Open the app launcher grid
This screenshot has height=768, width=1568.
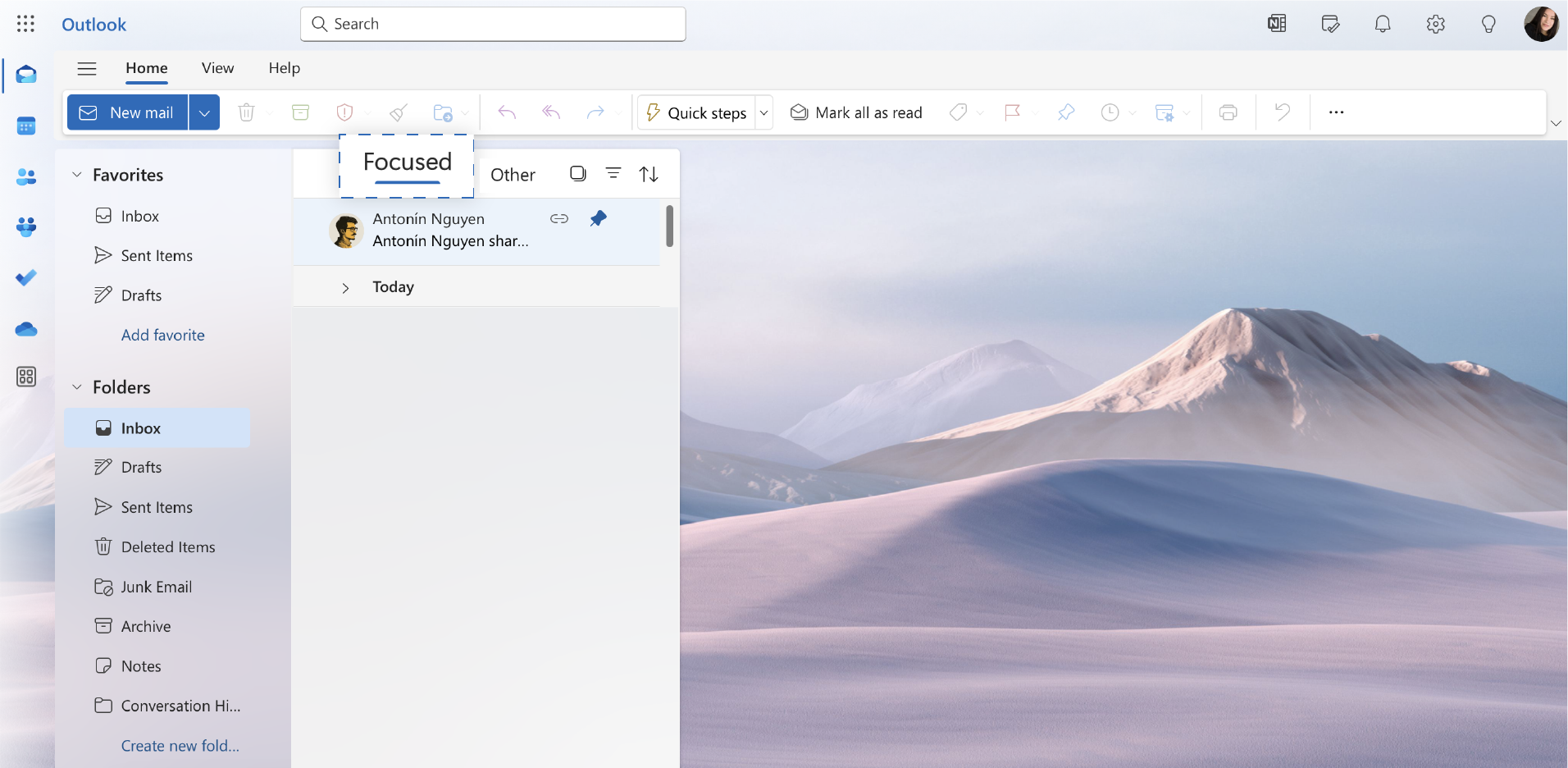25,24
